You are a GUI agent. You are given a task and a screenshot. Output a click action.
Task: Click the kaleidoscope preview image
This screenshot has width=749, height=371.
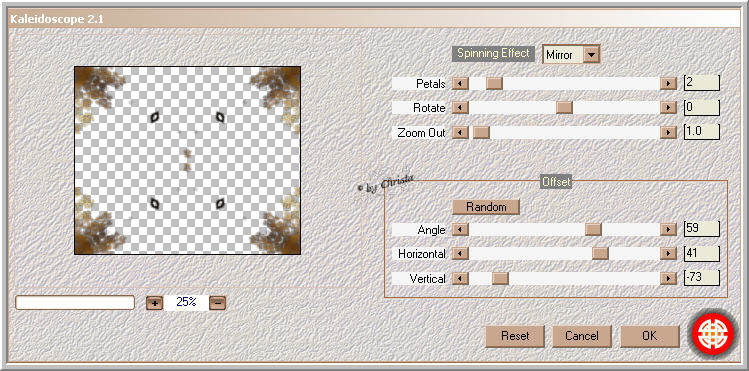click(187, 160)
